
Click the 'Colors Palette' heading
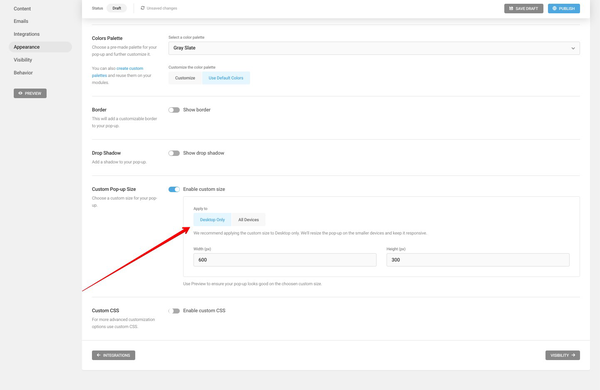click(x=107, y=38)
